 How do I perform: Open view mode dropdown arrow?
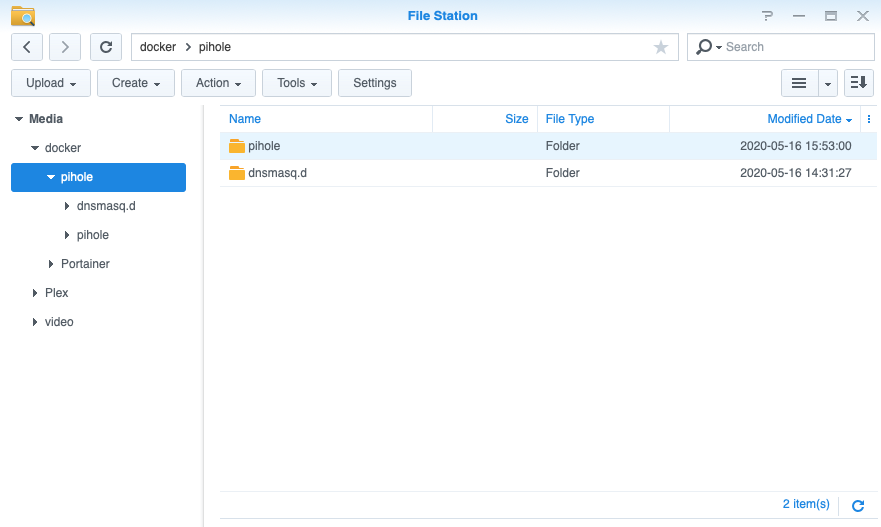coord(828,83)
